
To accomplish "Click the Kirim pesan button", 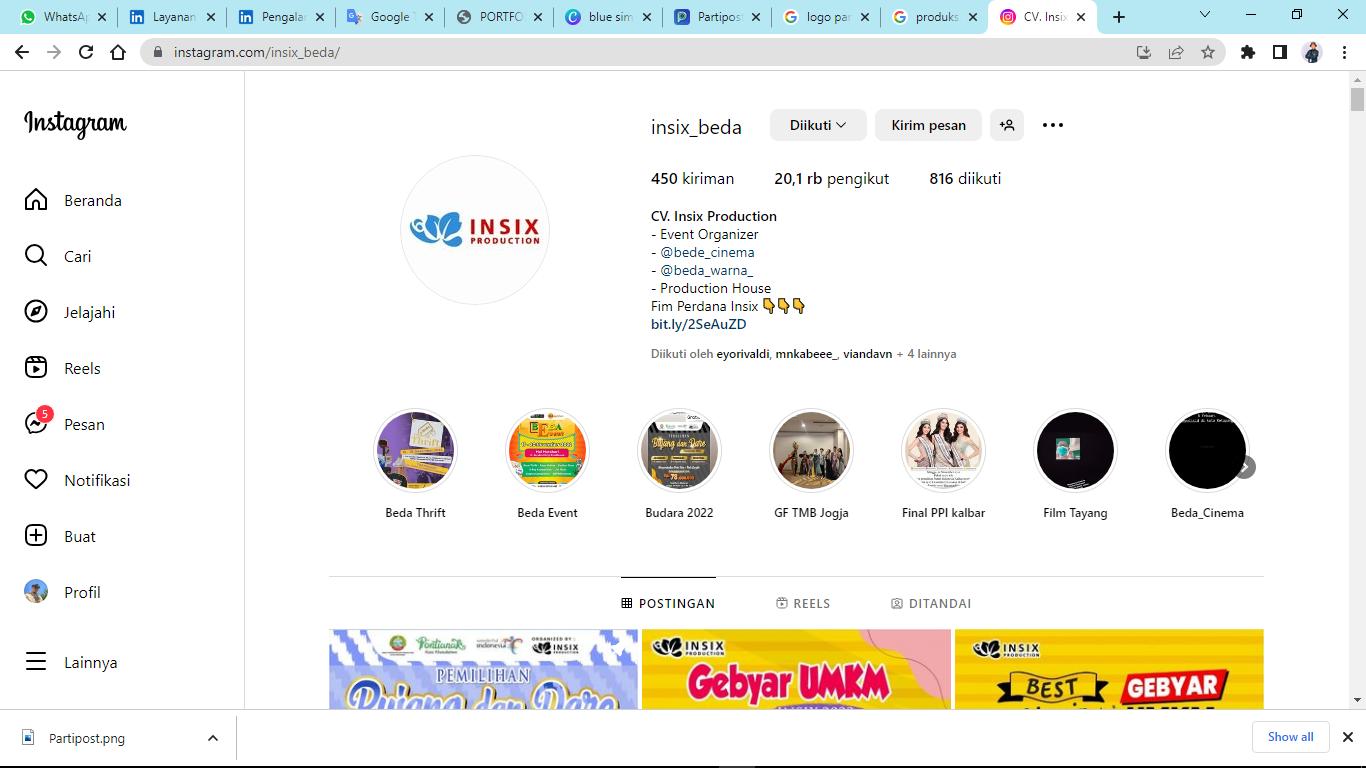I will pyautogui.click(x=929, y=125).
